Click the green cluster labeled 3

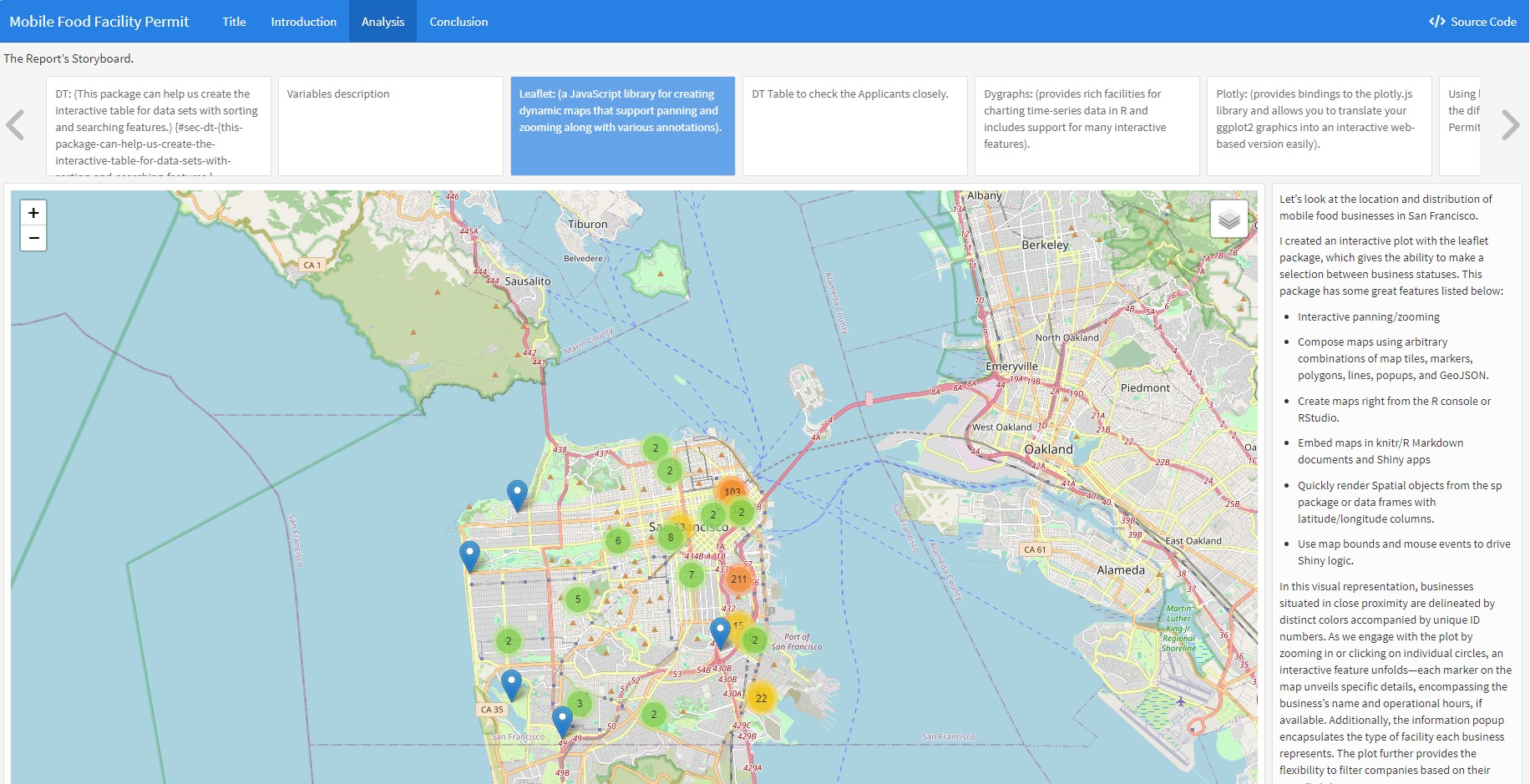(580, 703)
